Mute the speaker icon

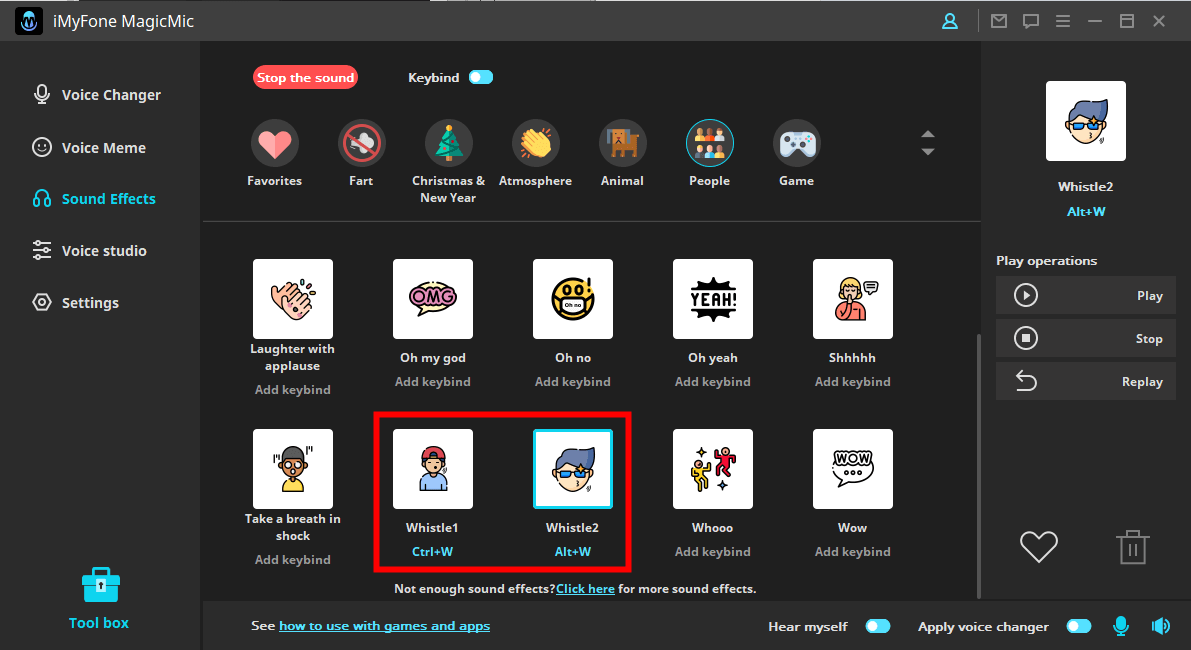[1161, 626]
